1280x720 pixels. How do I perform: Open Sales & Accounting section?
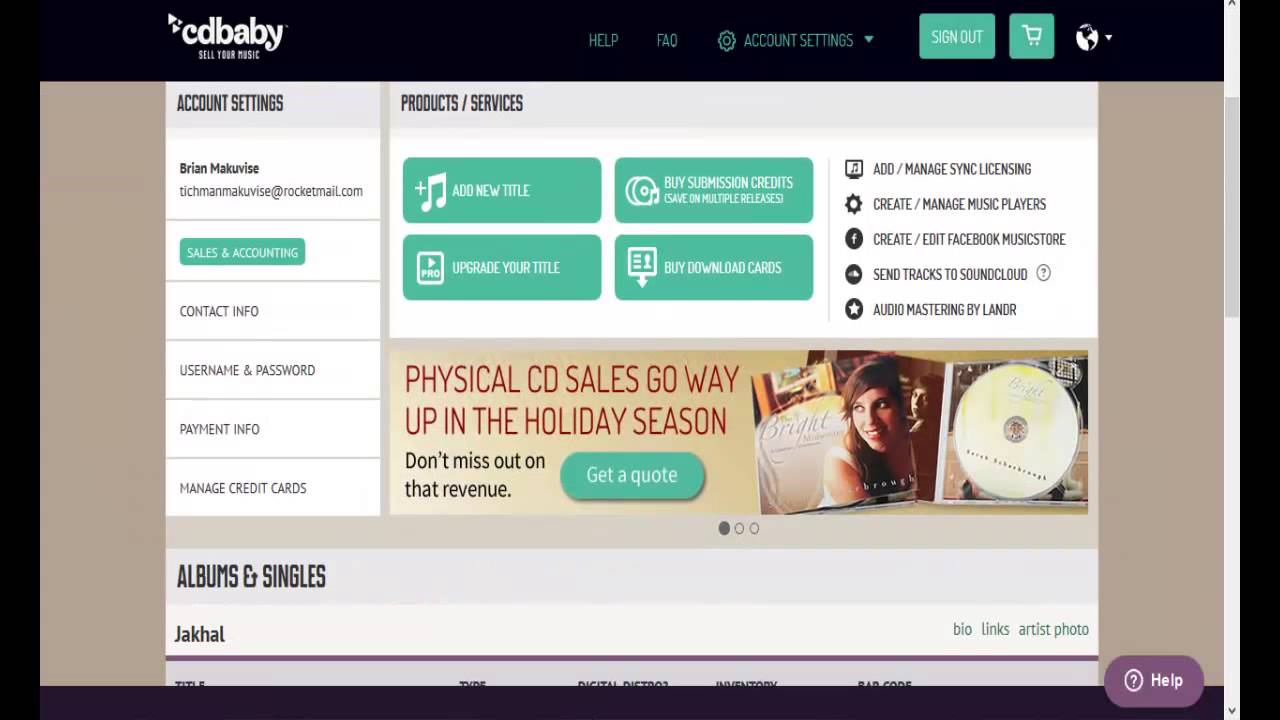(242, 252)
